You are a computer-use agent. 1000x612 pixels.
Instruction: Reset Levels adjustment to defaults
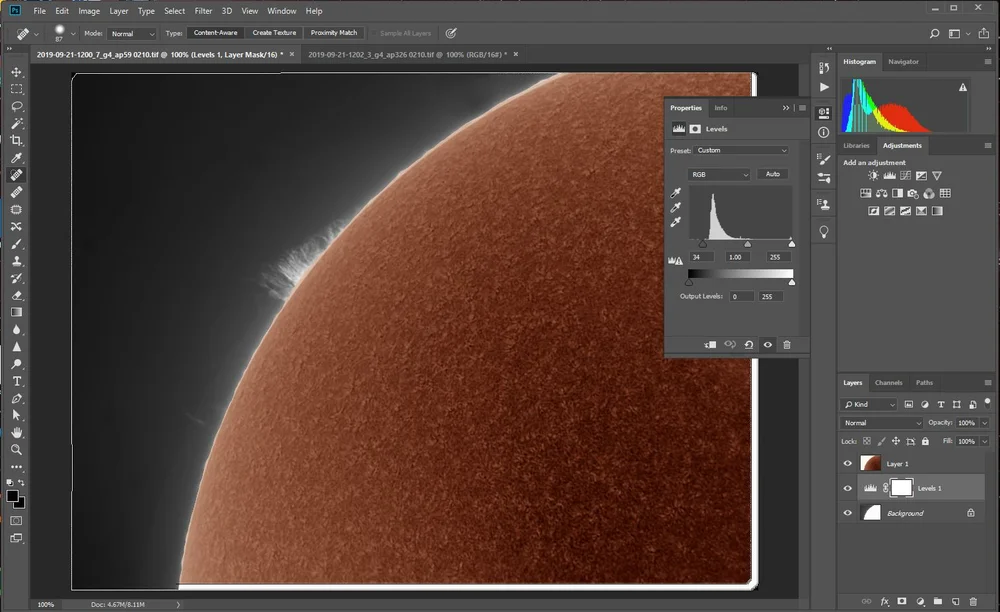749,345
